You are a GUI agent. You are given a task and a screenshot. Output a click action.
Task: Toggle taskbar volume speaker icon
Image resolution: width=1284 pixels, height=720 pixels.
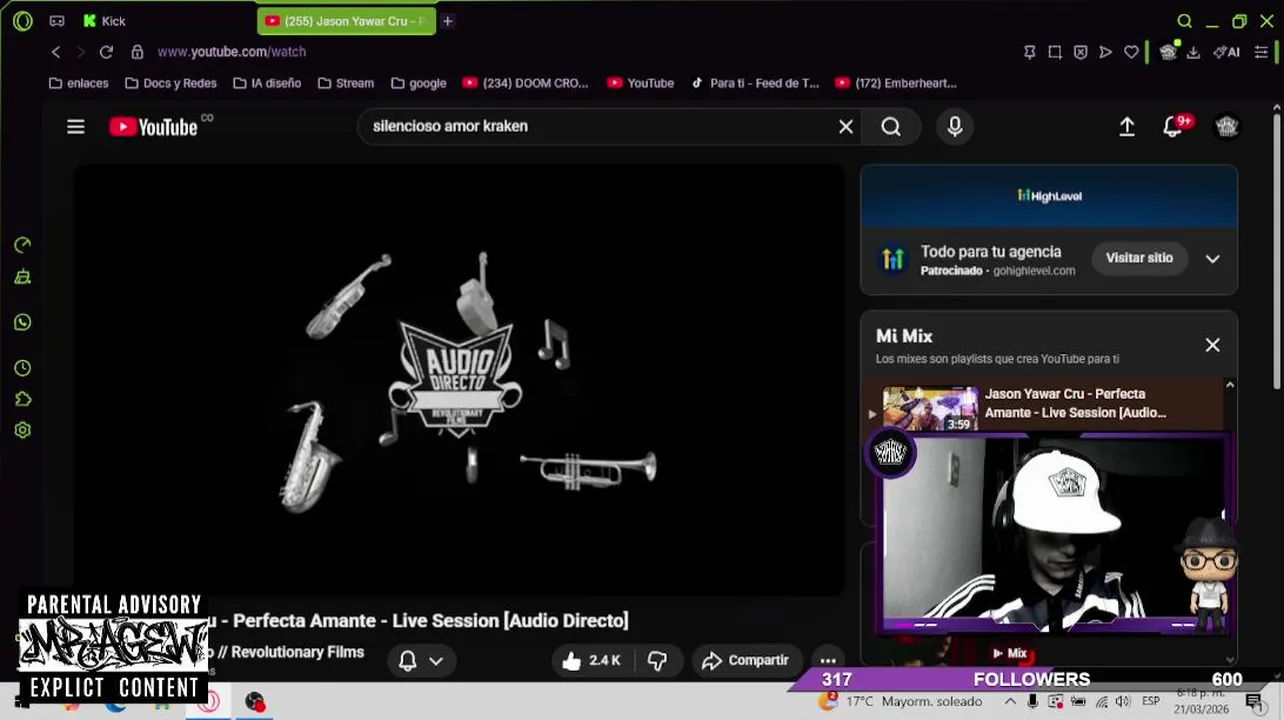[1123, 702]
